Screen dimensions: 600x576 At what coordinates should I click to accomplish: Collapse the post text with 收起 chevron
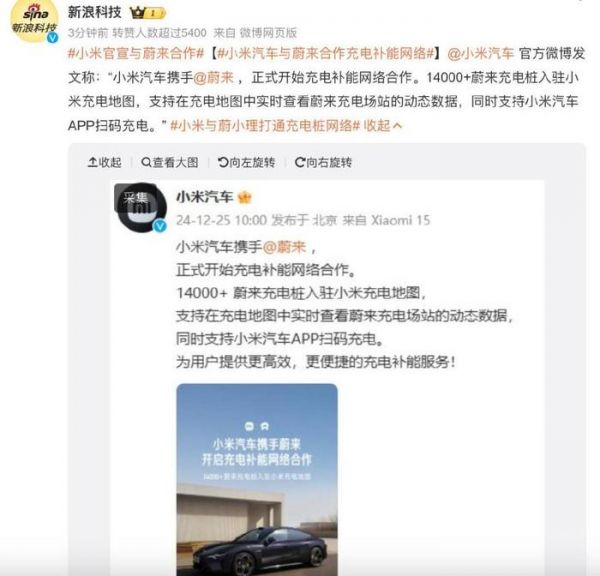(383, 126)
